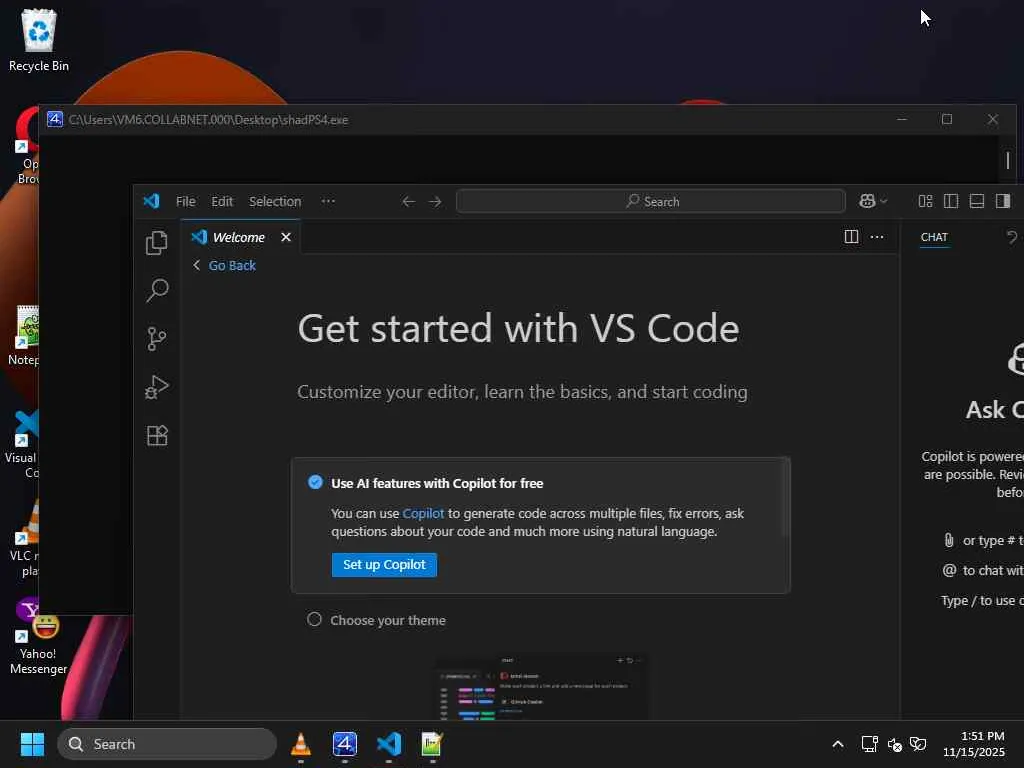
Task: Toggle the primary side bar
Action: pos(951,201)
